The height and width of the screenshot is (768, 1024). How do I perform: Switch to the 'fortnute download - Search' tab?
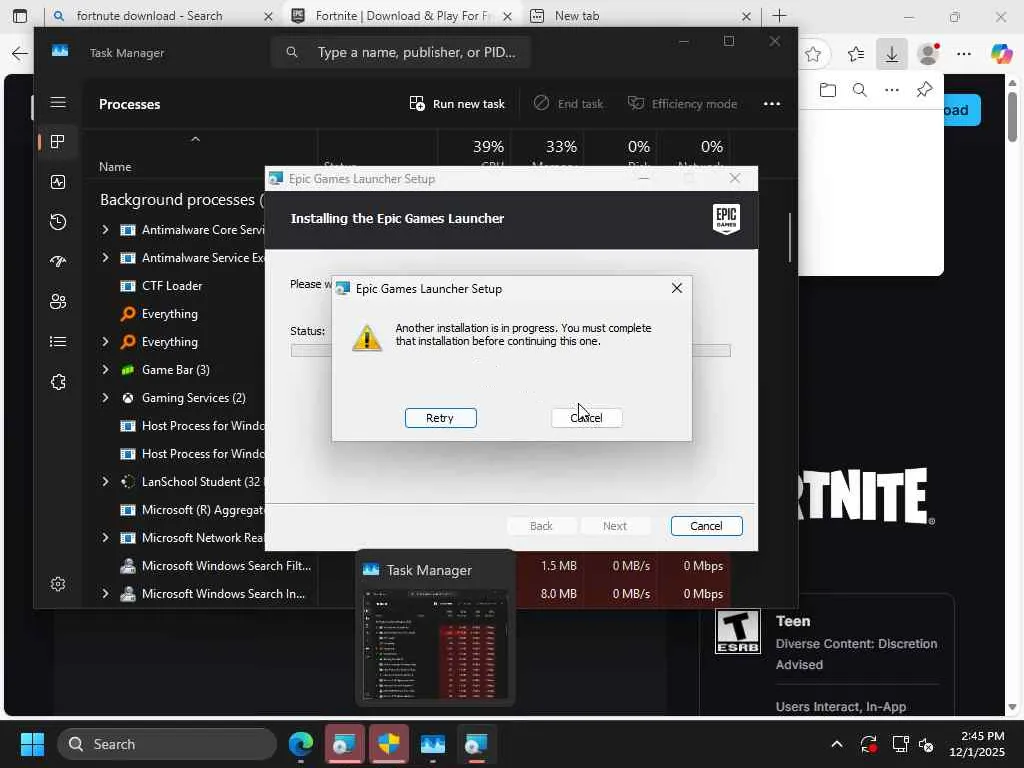[x=149, y=16]
